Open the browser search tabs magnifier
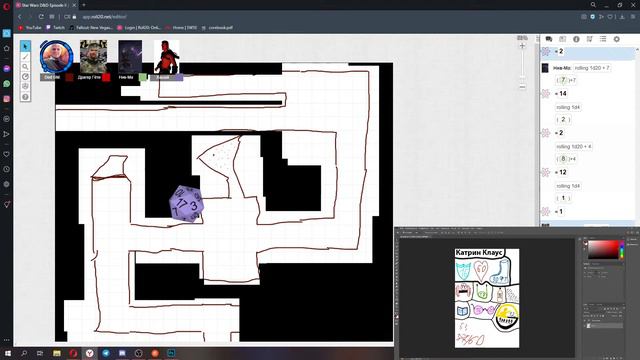 pyautogui.click(x=593, y=5)
